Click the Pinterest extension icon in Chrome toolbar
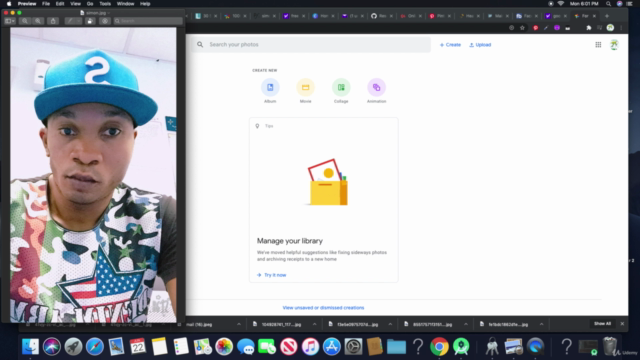The image size is (640, 360). click(x=536, y=28)
